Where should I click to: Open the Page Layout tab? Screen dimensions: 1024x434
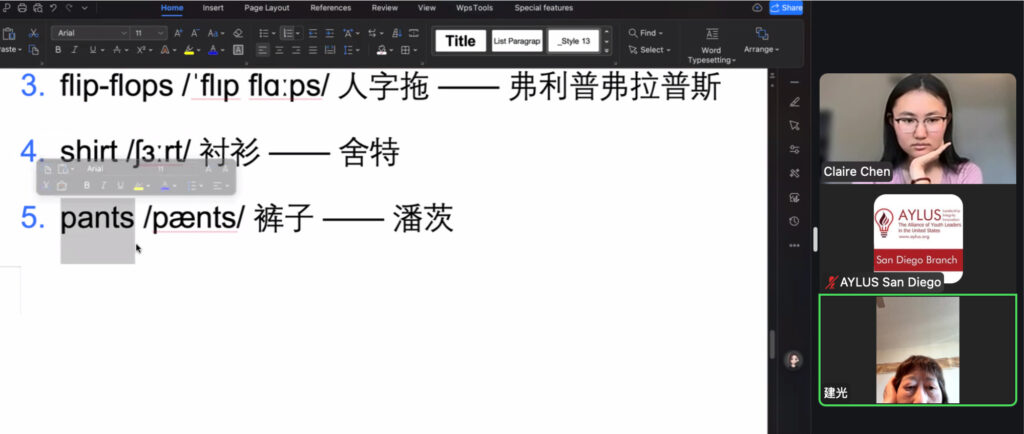(267, 8)
